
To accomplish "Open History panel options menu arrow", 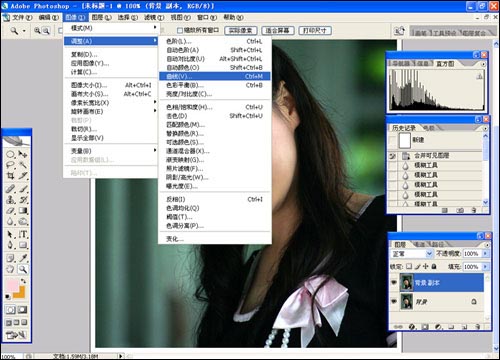I will (485, 128).
